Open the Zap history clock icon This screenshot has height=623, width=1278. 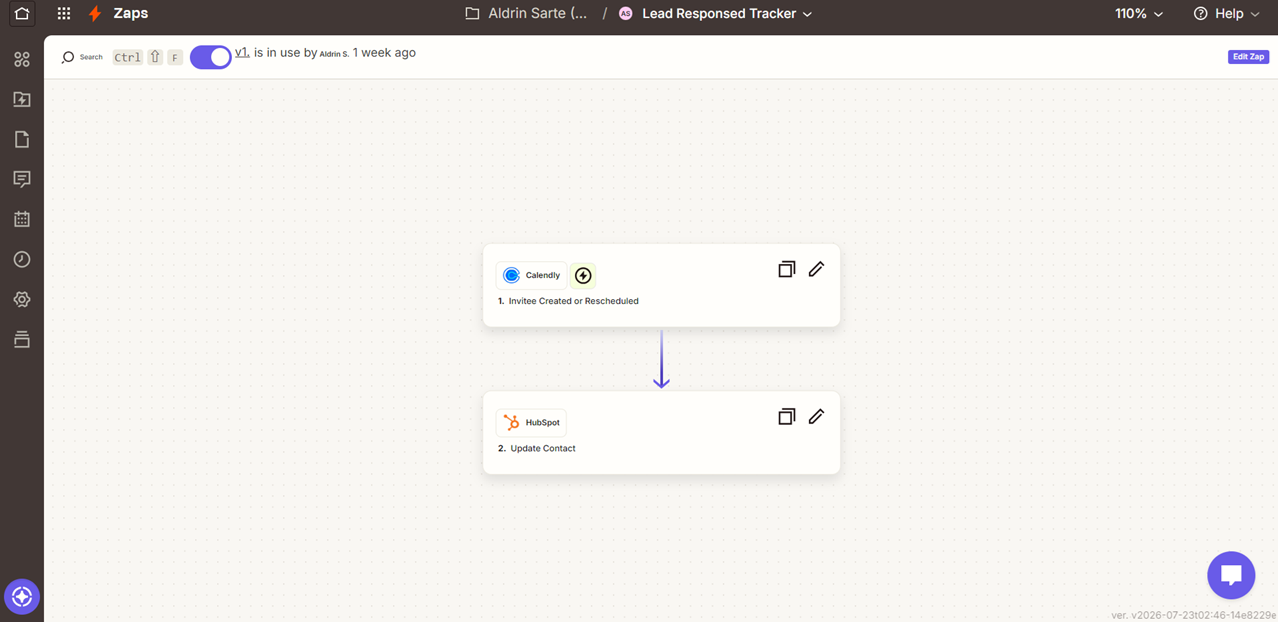(x=22, y=259)
